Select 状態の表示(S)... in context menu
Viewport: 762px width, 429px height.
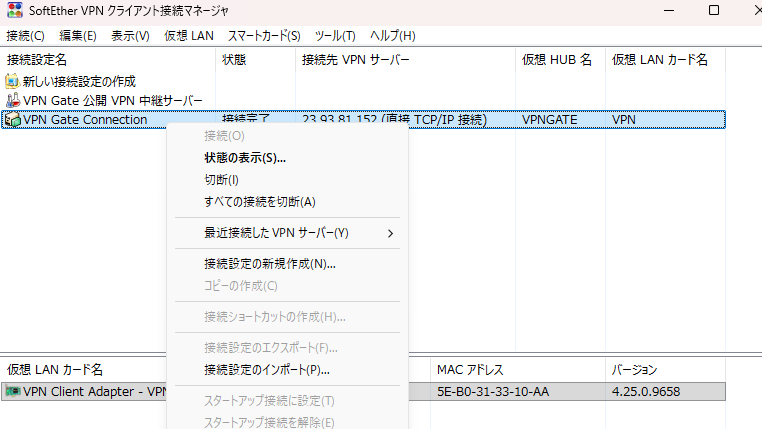245,158
